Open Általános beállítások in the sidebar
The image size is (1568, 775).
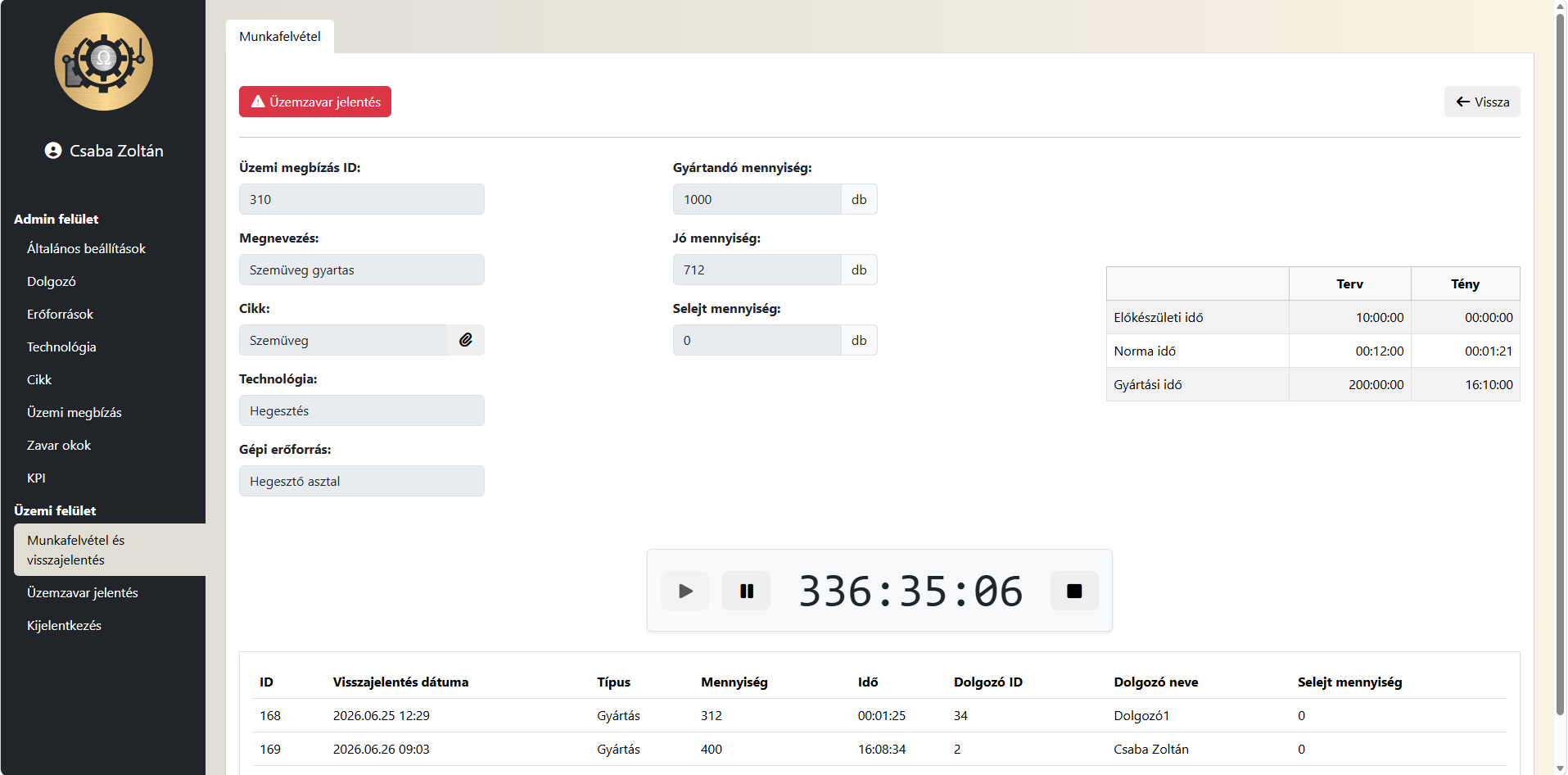[x=86, y=248]
